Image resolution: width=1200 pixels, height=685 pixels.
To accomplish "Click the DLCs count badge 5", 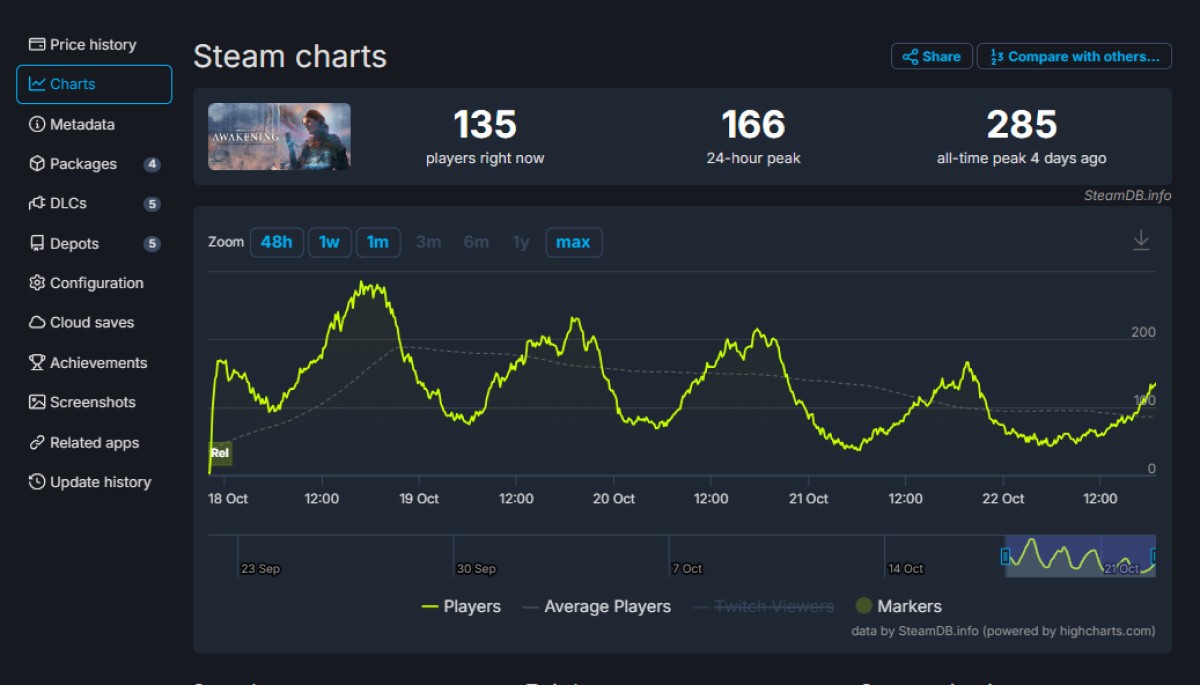I will [x=152, y=204].
